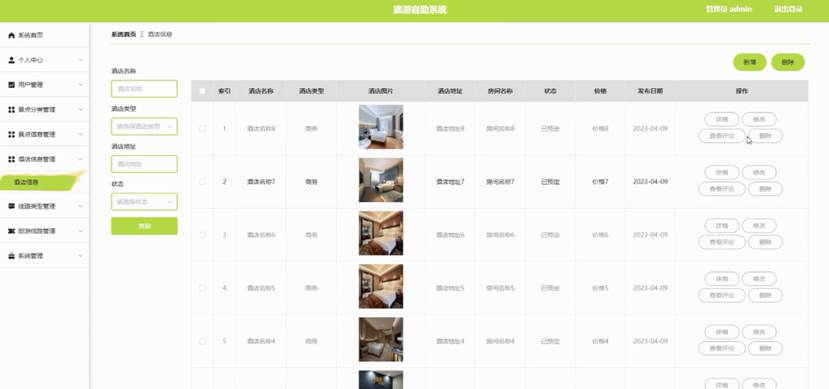Expand the 景点信息管理 chevron
Viewport: 829px width, 389px height.
[80, 134]
